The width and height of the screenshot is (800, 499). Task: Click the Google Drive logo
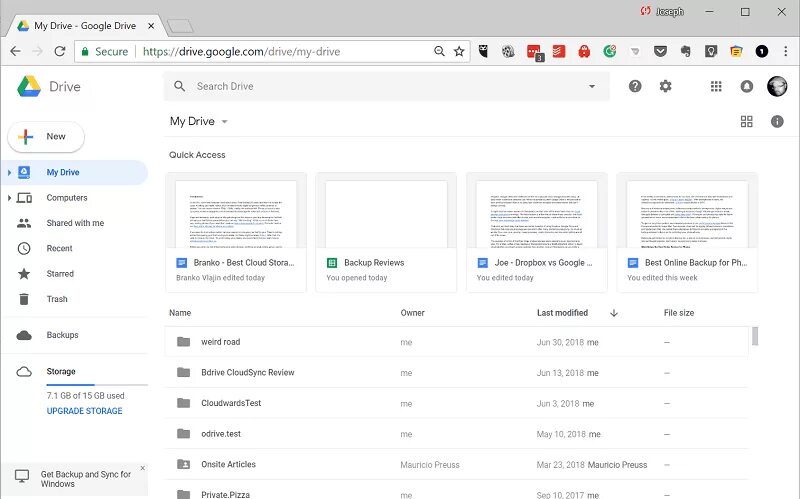point(29,86)
